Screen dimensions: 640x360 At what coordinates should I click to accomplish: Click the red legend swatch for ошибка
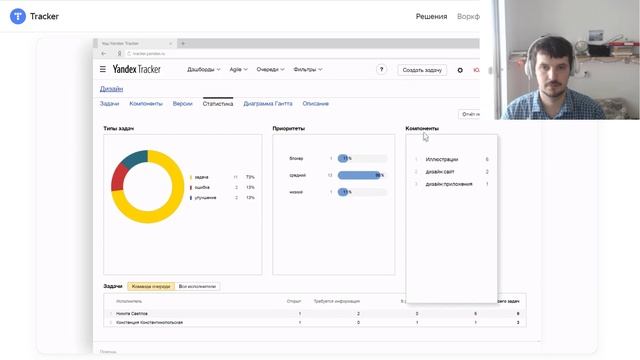coord(191,187)
